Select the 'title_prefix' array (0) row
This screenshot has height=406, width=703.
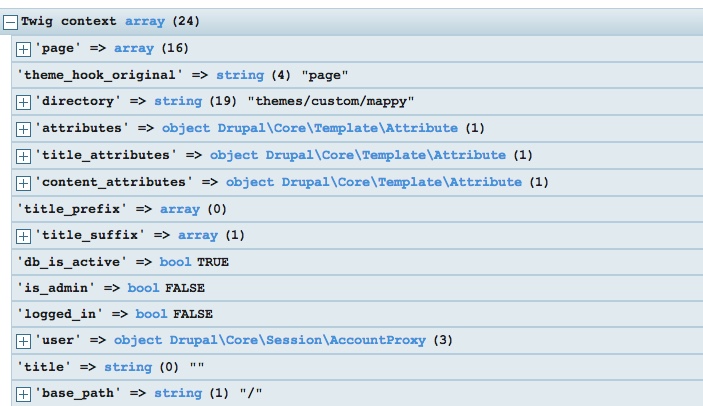(357, 209)
